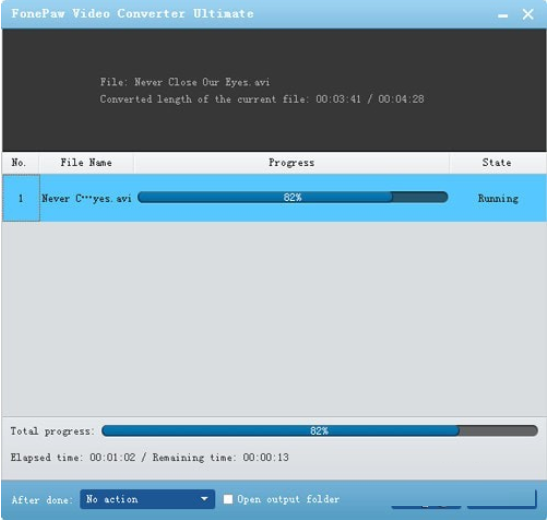Click the Progress column header
Screen dimensions: 547x520
pyautogui.click(x=291, y=163)
